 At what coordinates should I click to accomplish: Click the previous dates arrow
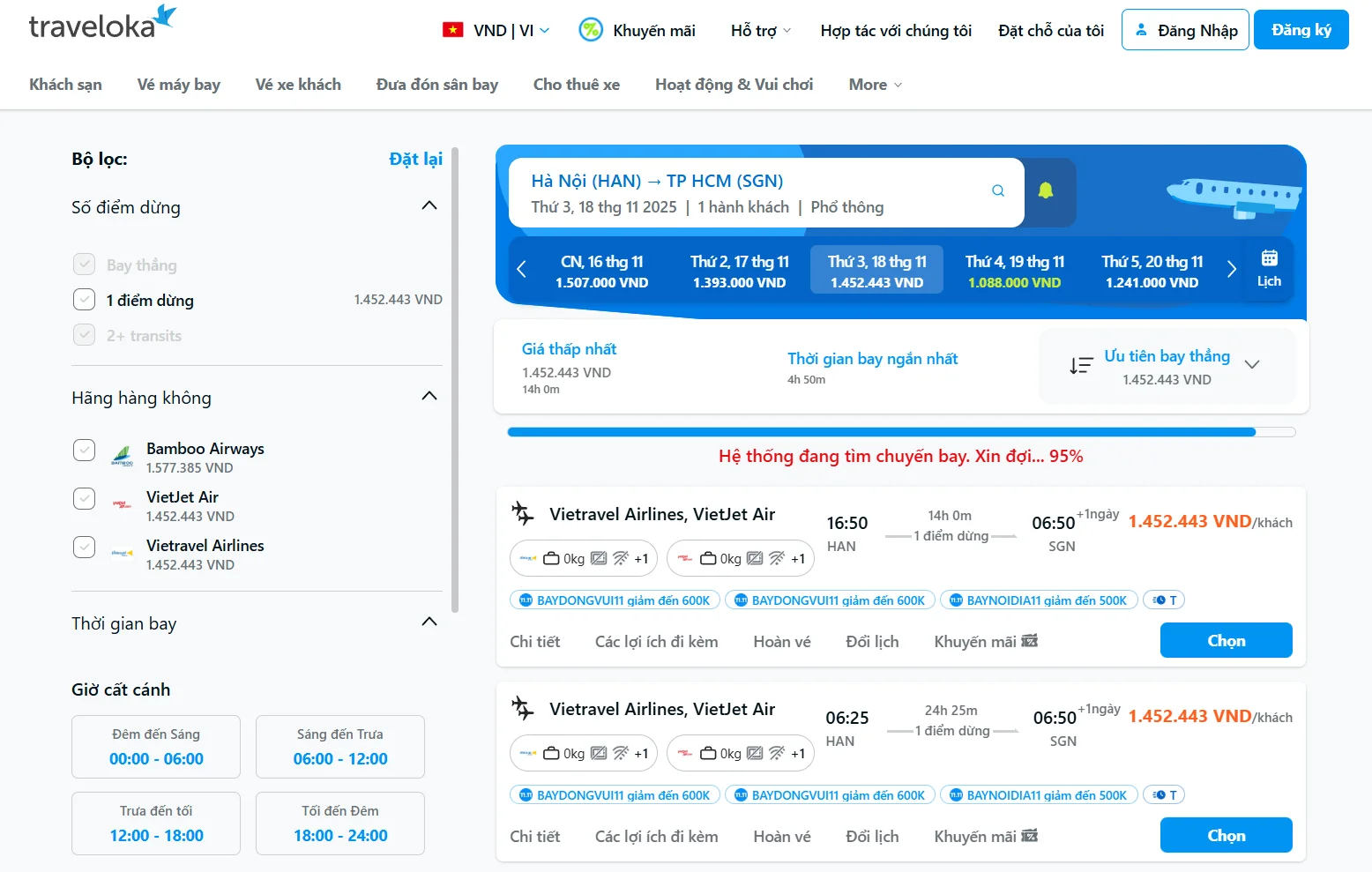coord(521,270)
